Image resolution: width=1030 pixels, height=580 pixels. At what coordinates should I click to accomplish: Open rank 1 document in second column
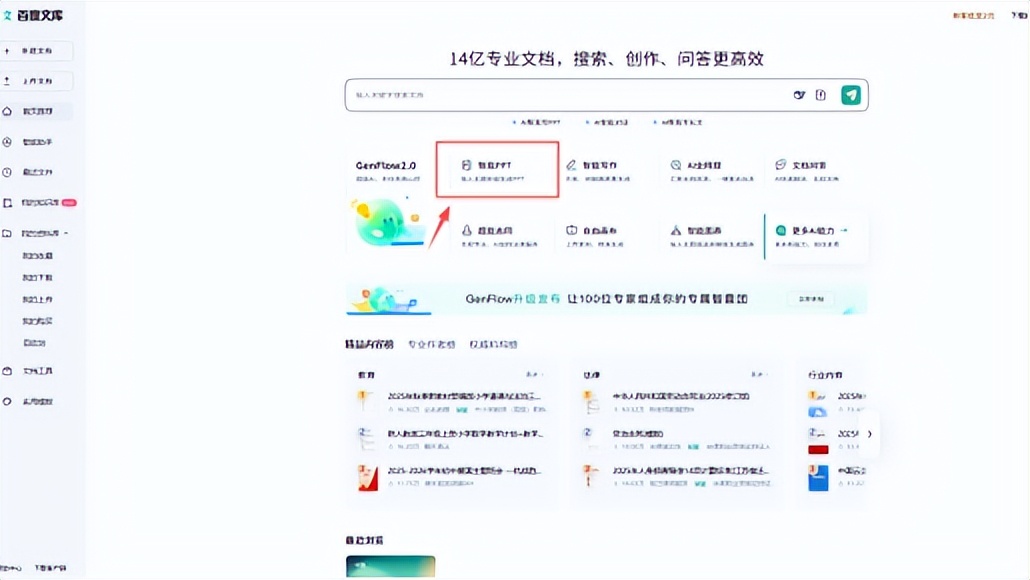[681, 396]
